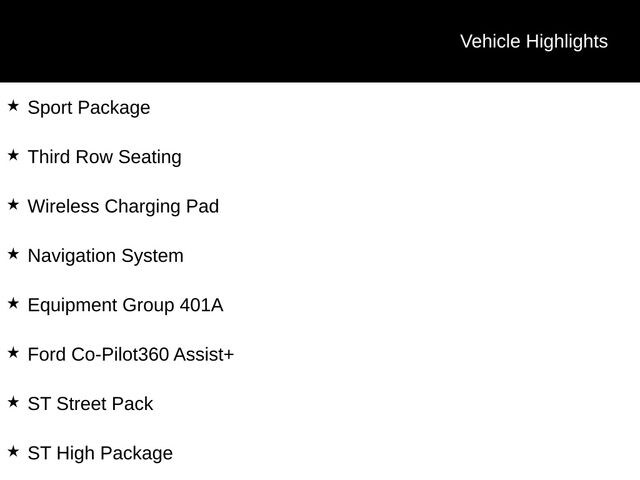Click the Equipment Group label text
640x480 pixels.
tap(100, 305)
